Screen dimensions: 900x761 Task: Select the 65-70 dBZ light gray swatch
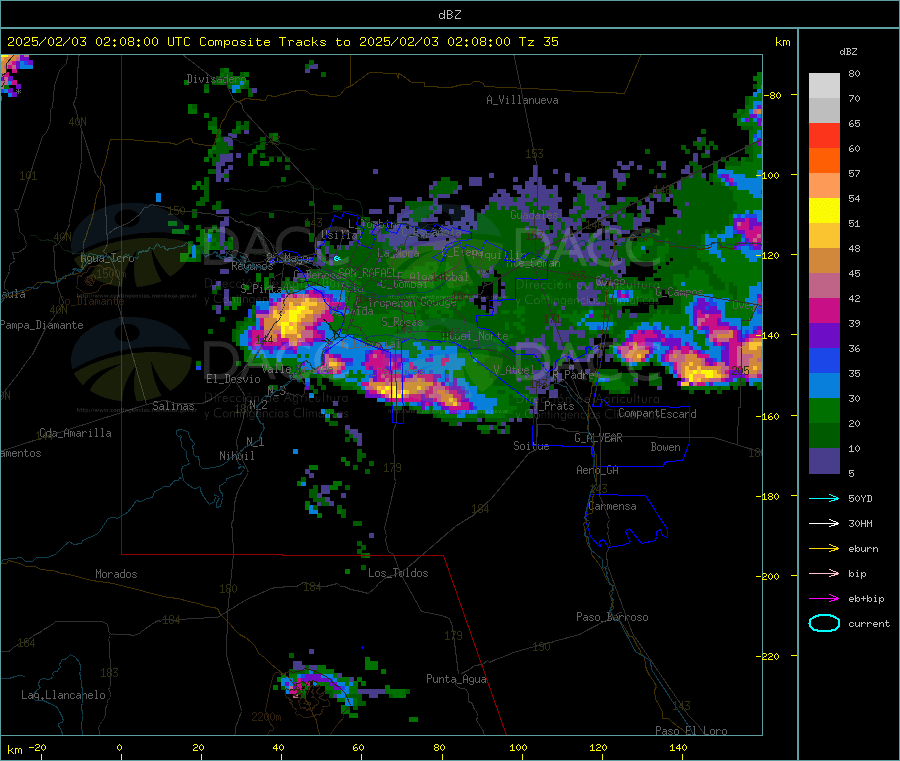[x=824, y=111]
